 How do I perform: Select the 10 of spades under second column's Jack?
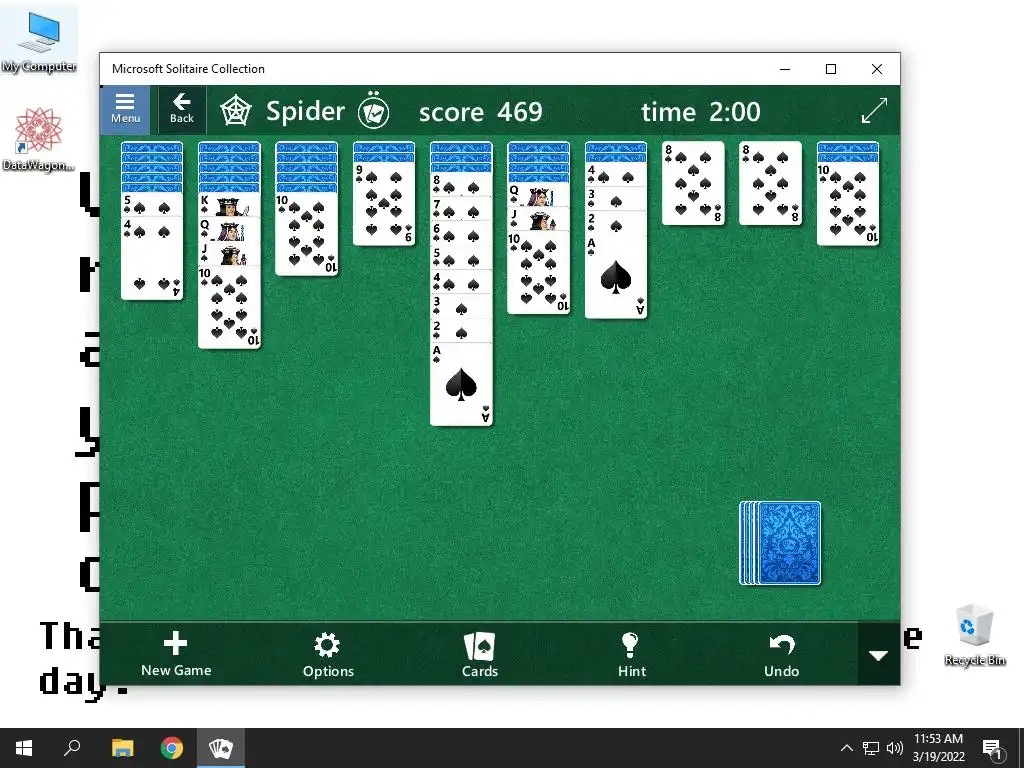[229, 307]
